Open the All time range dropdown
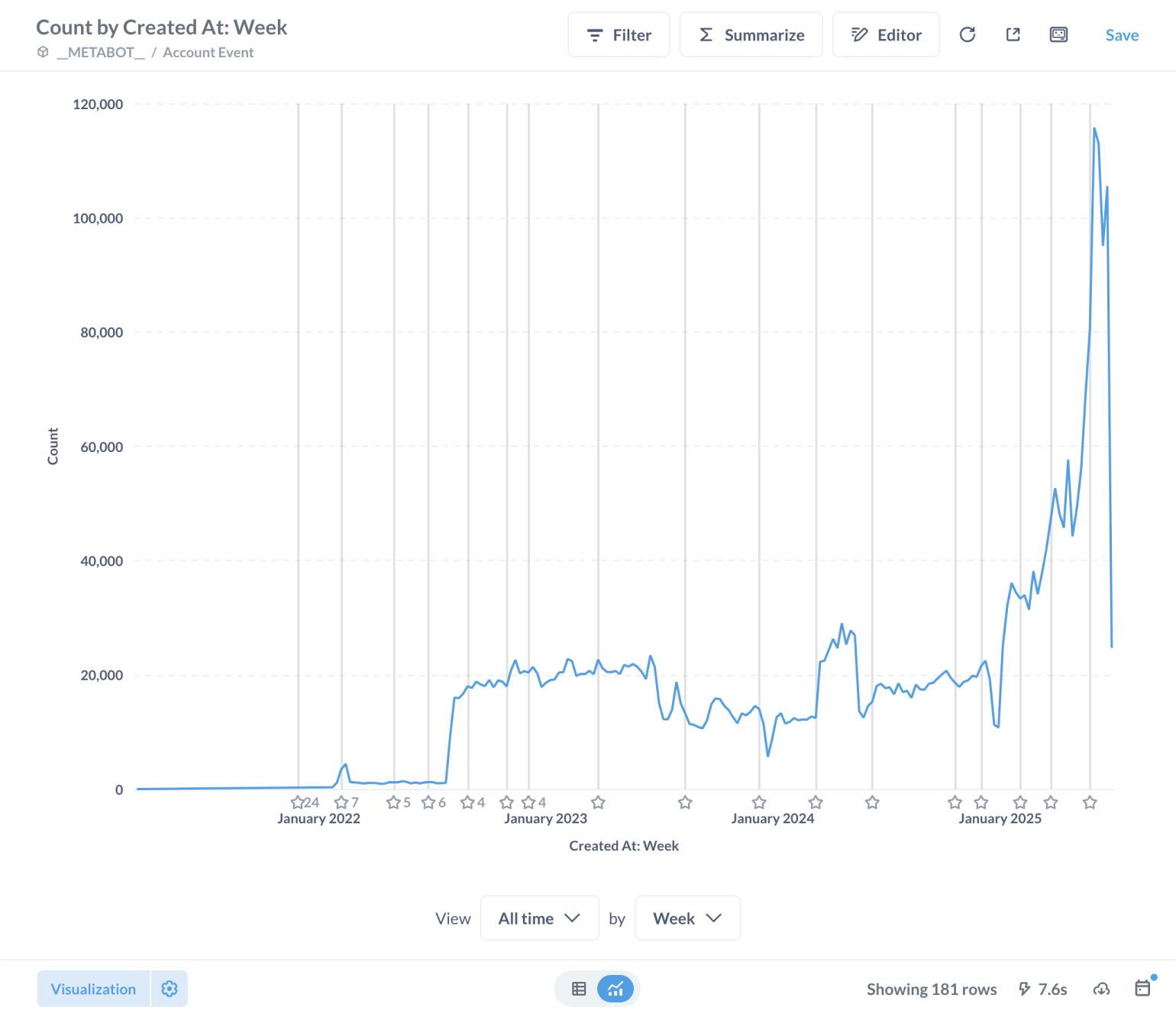This screenshot has height=1017, width=1176. (539, 918)
